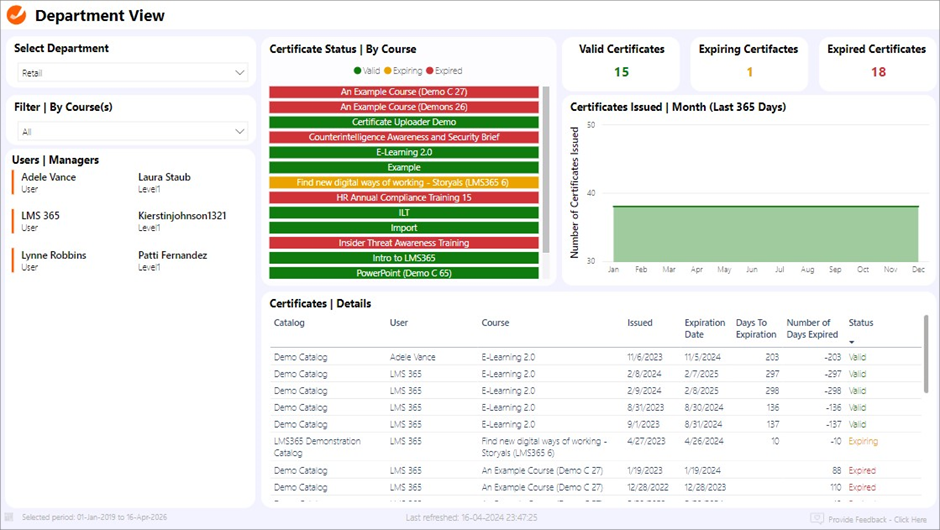Open the Select Department dropdown arrow
The height and width of the screenshot is (530, 940).
tap(240, 73)
